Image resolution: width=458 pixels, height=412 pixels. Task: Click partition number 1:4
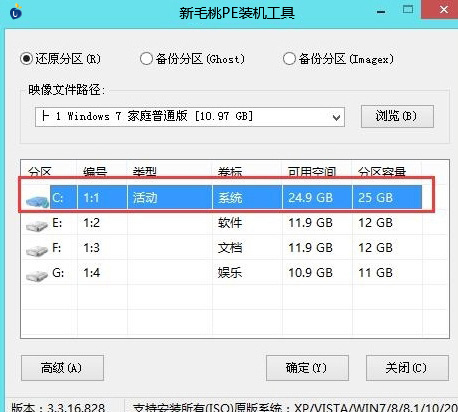91,273
